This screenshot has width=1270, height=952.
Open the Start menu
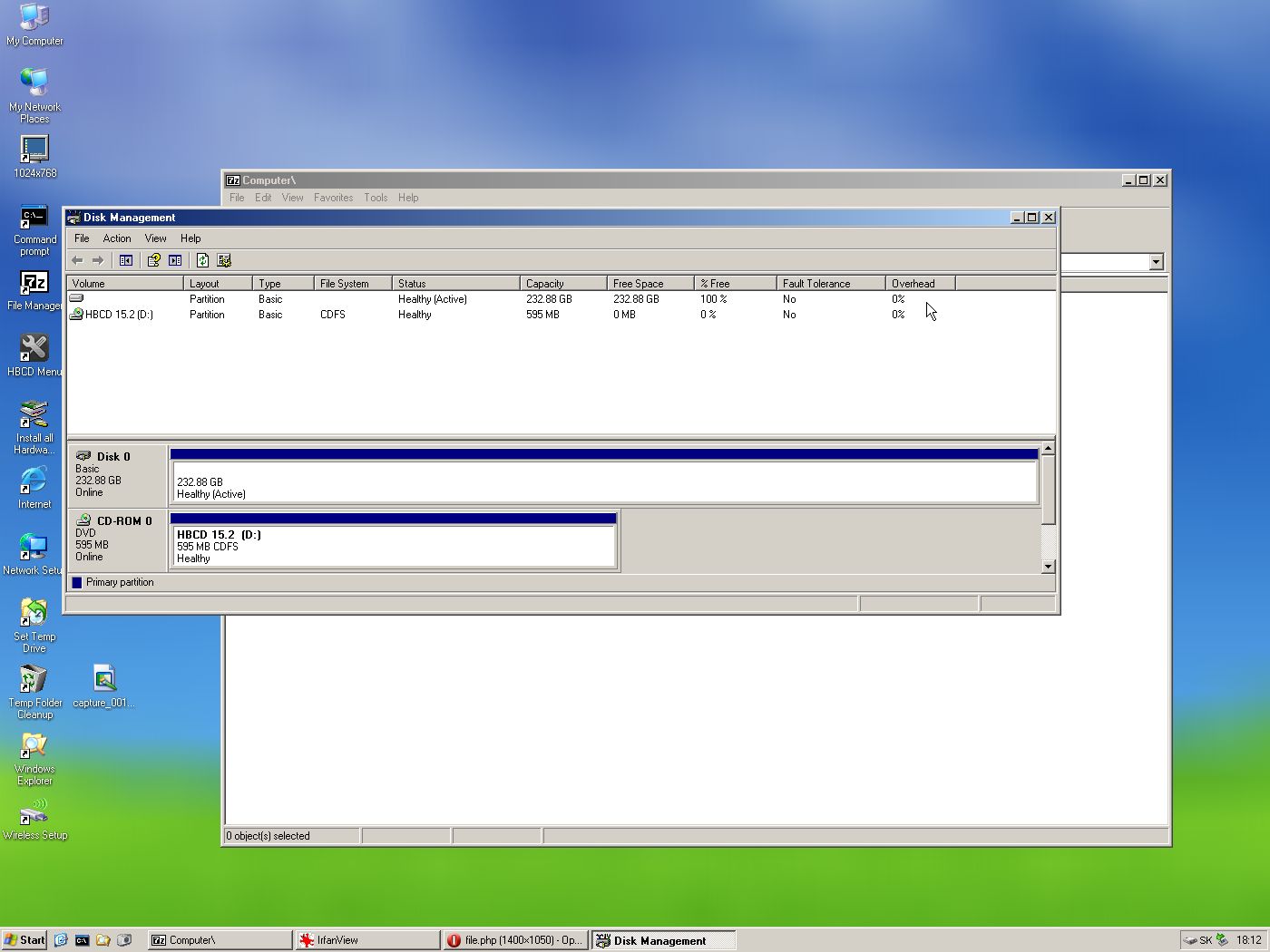24,940
